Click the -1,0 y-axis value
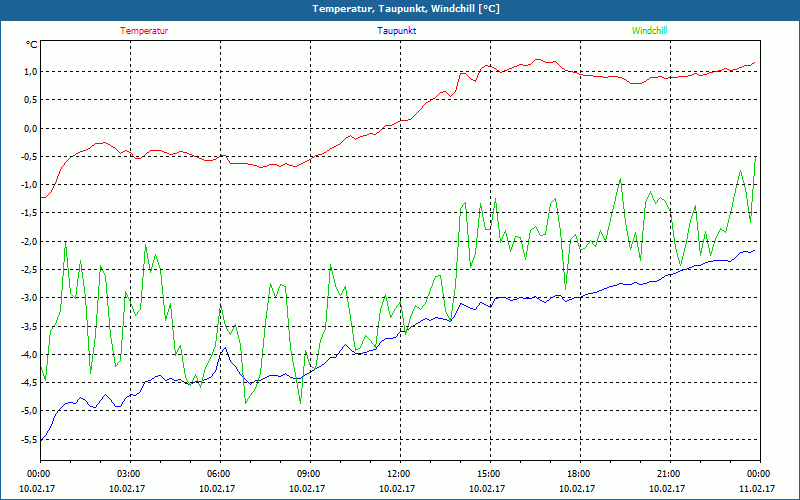Screen dimensions: 800x500 [30, 185]
